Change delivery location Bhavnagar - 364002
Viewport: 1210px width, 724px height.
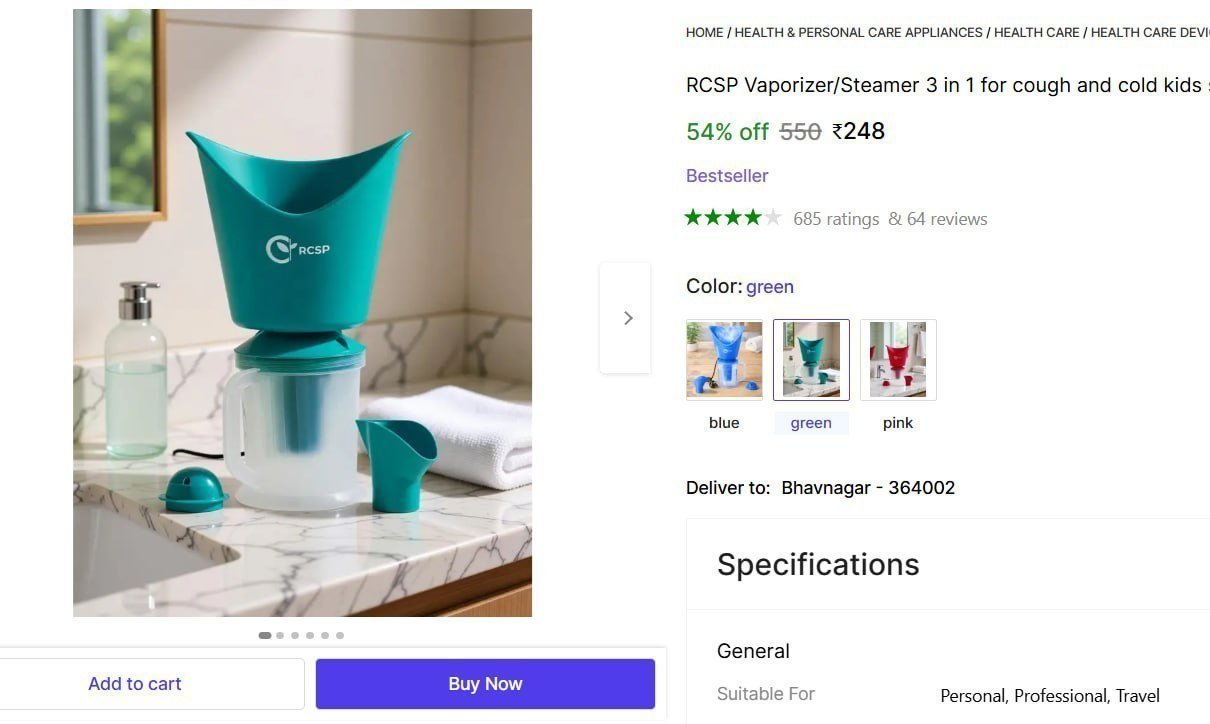(x=868, y=488)
